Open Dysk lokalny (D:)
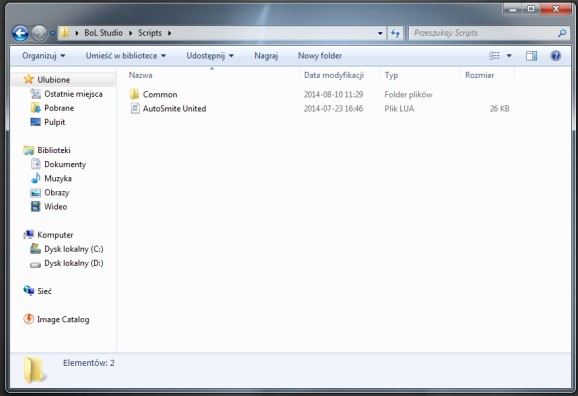 click(74, 263)
